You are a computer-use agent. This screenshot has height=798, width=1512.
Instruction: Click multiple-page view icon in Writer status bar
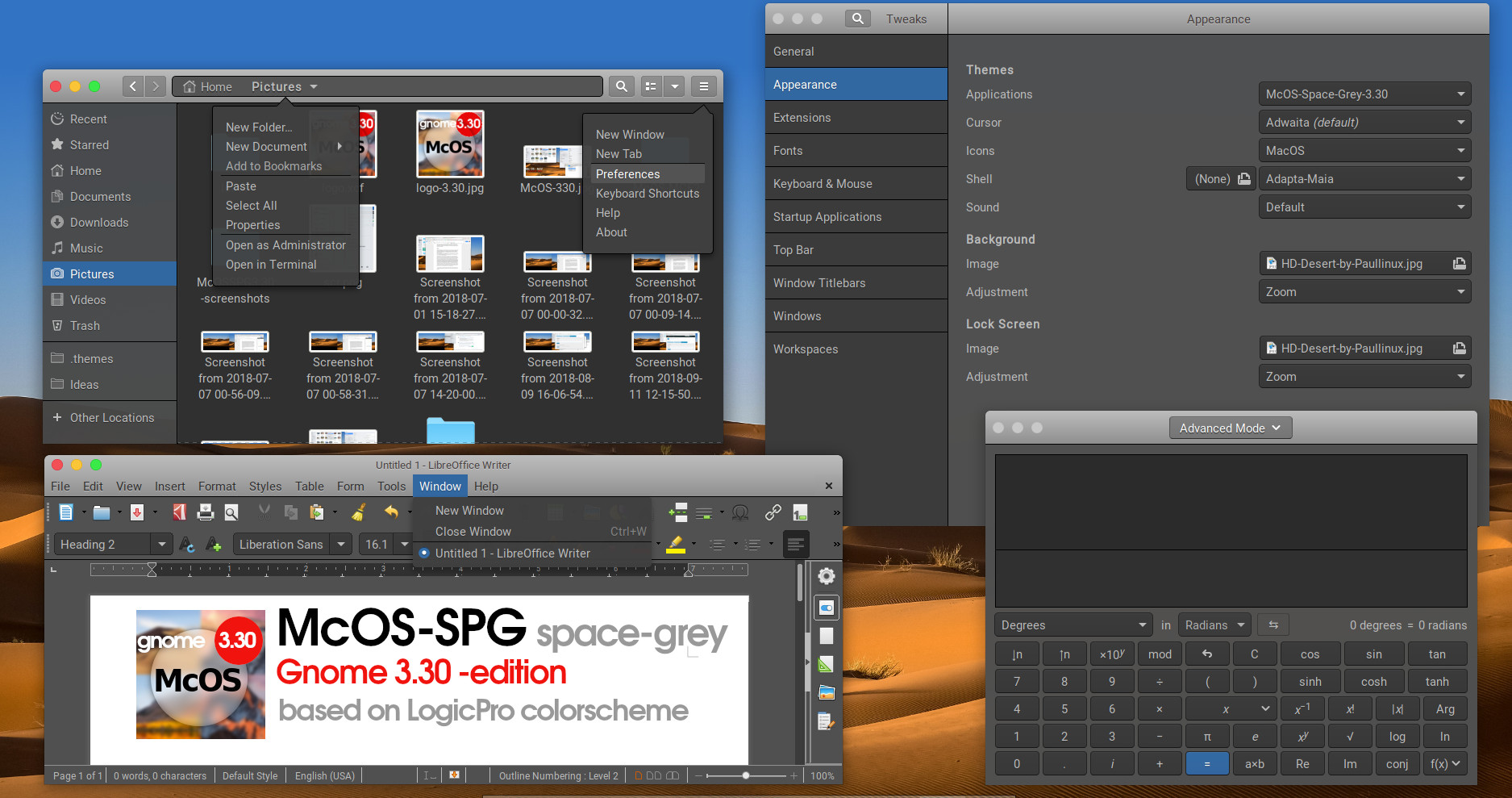[x=654, y=776]
